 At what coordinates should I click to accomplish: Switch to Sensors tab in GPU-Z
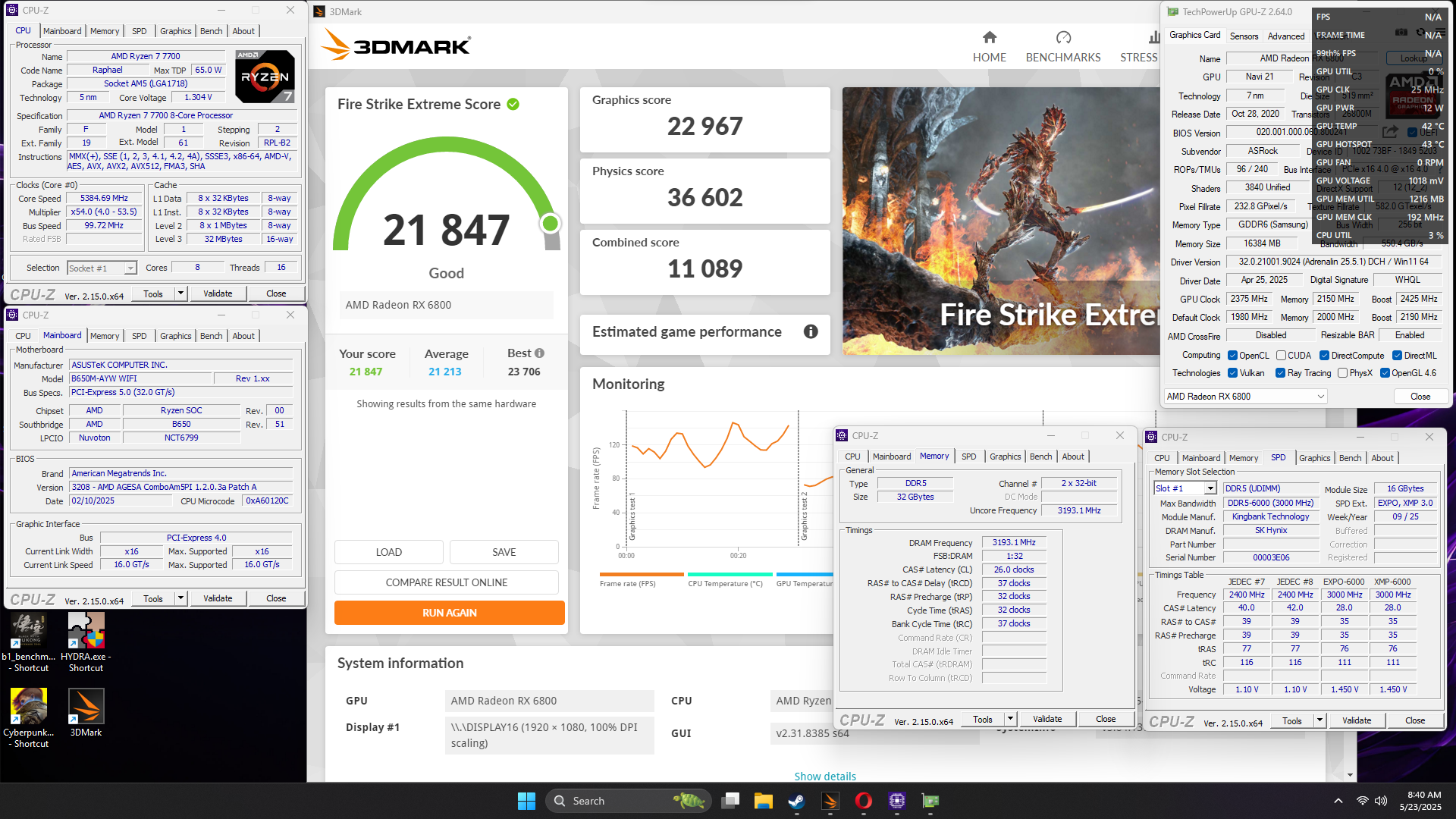click(x=1244, y=36)
